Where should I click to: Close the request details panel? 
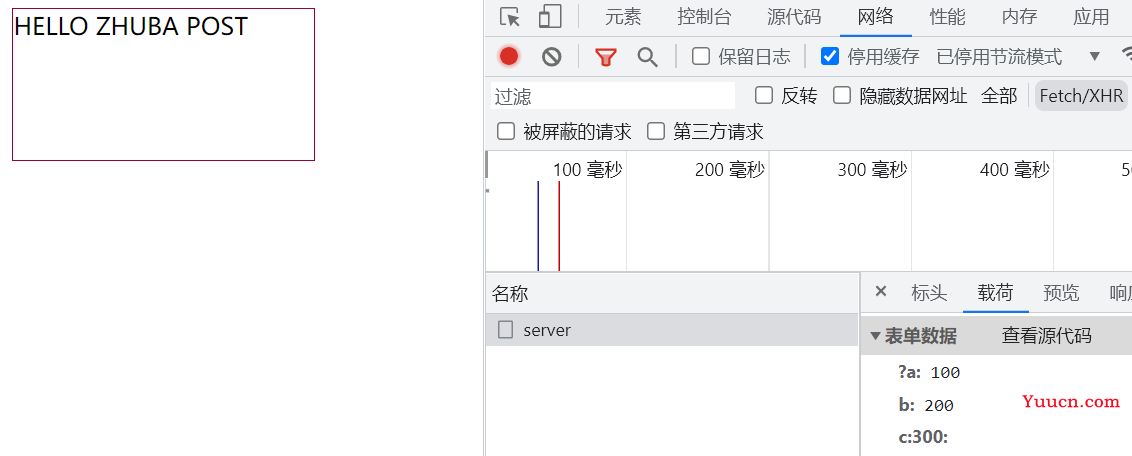tap(881, 291)
